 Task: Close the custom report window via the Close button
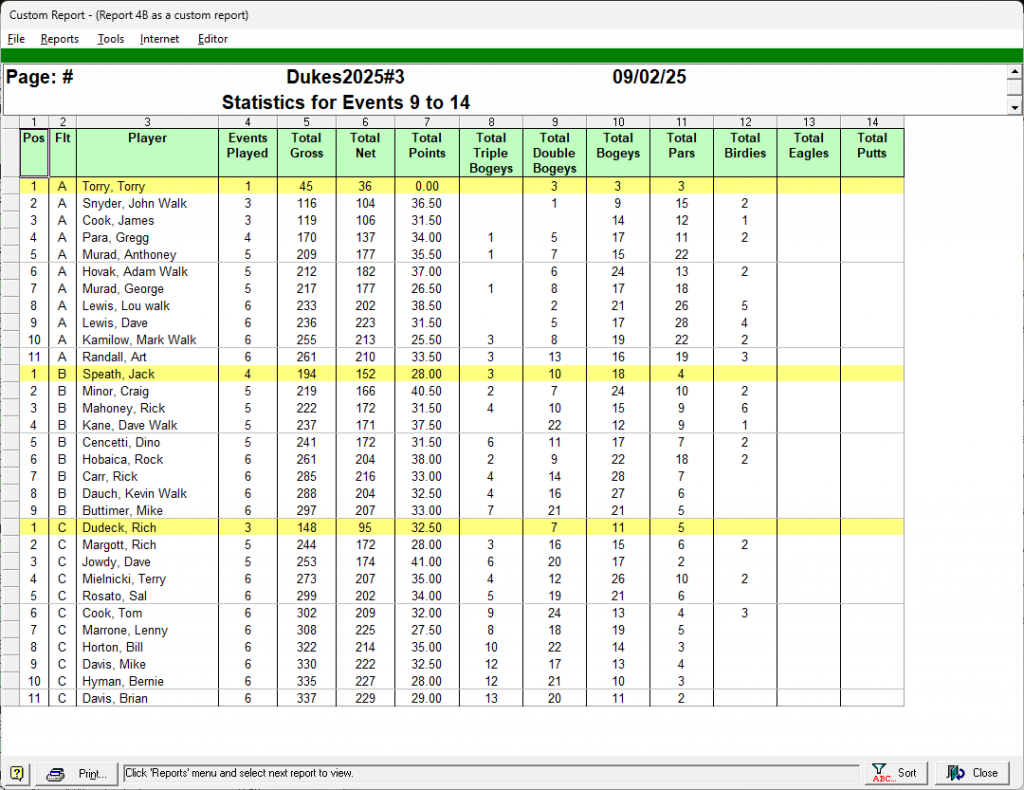[x=973, y=773]
